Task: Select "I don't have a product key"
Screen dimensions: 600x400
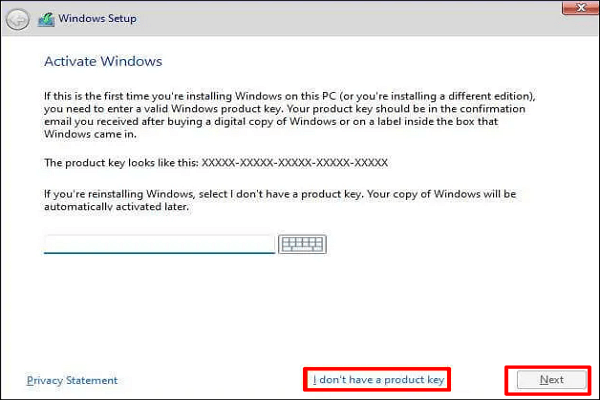Action: click(x=377, y=380)
